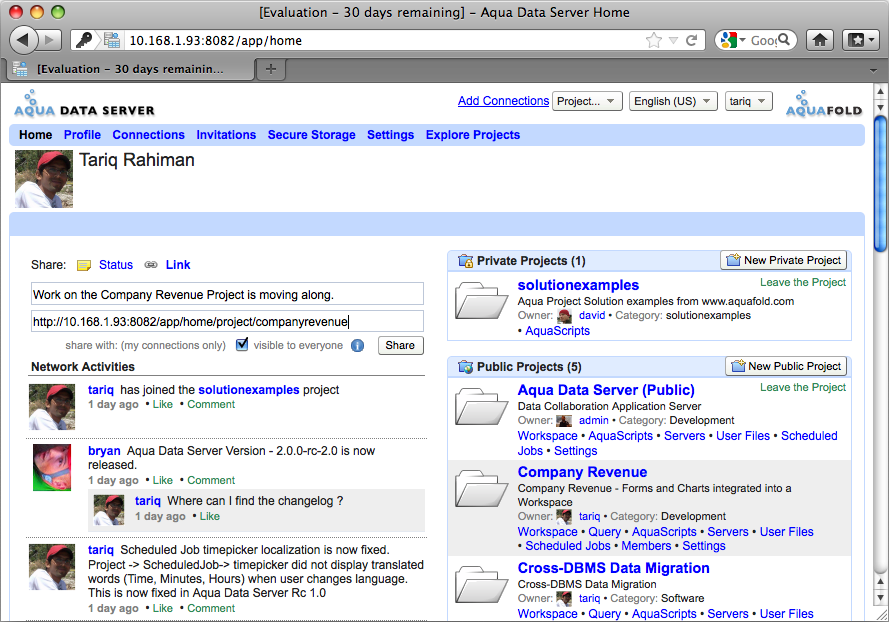This screenshot has height=622, width=889.
Task: Click the Aquafold logo
Action: [824, 104]
